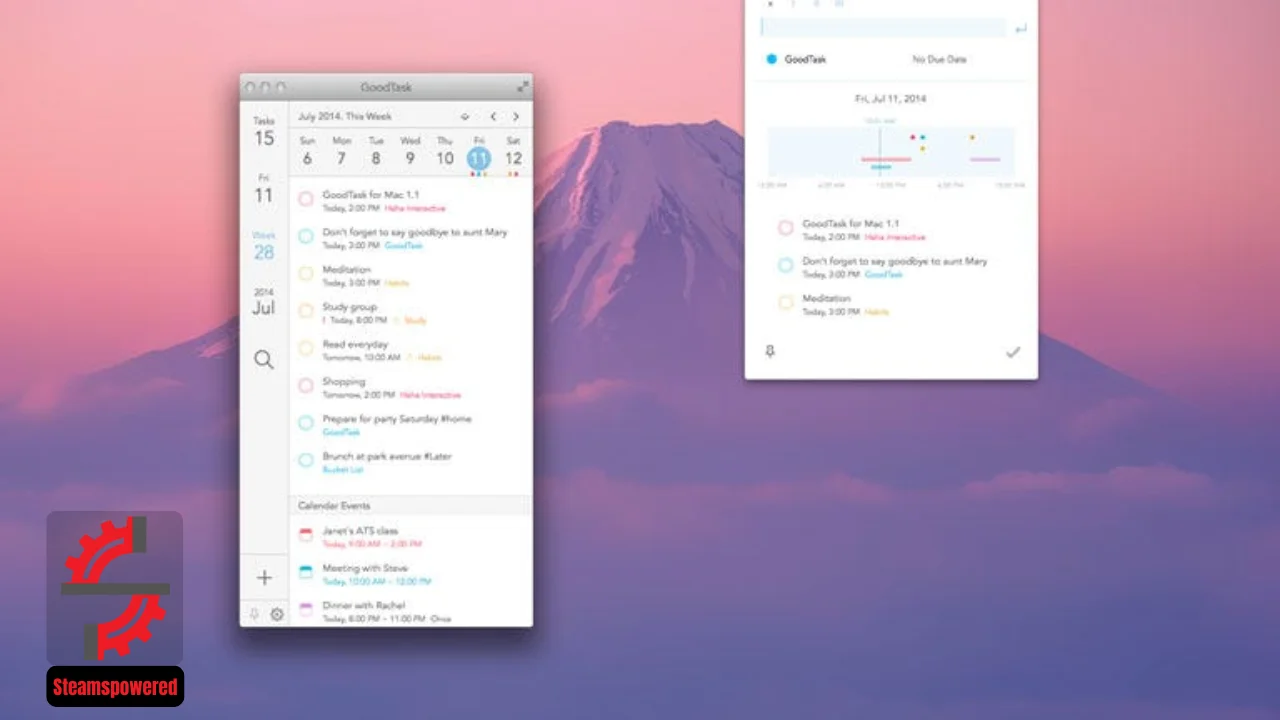Viewport: 1280px width, 720px height.
Task: Click 'Read everyday' task title
Action: [355, 344]
